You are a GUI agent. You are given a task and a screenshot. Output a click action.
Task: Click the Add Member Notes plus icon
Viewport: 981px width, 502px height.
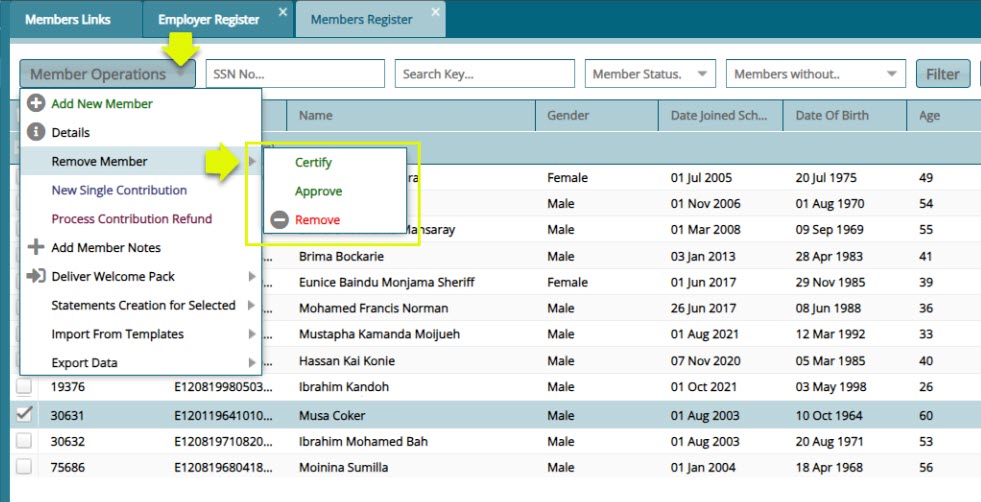[35, 247]
